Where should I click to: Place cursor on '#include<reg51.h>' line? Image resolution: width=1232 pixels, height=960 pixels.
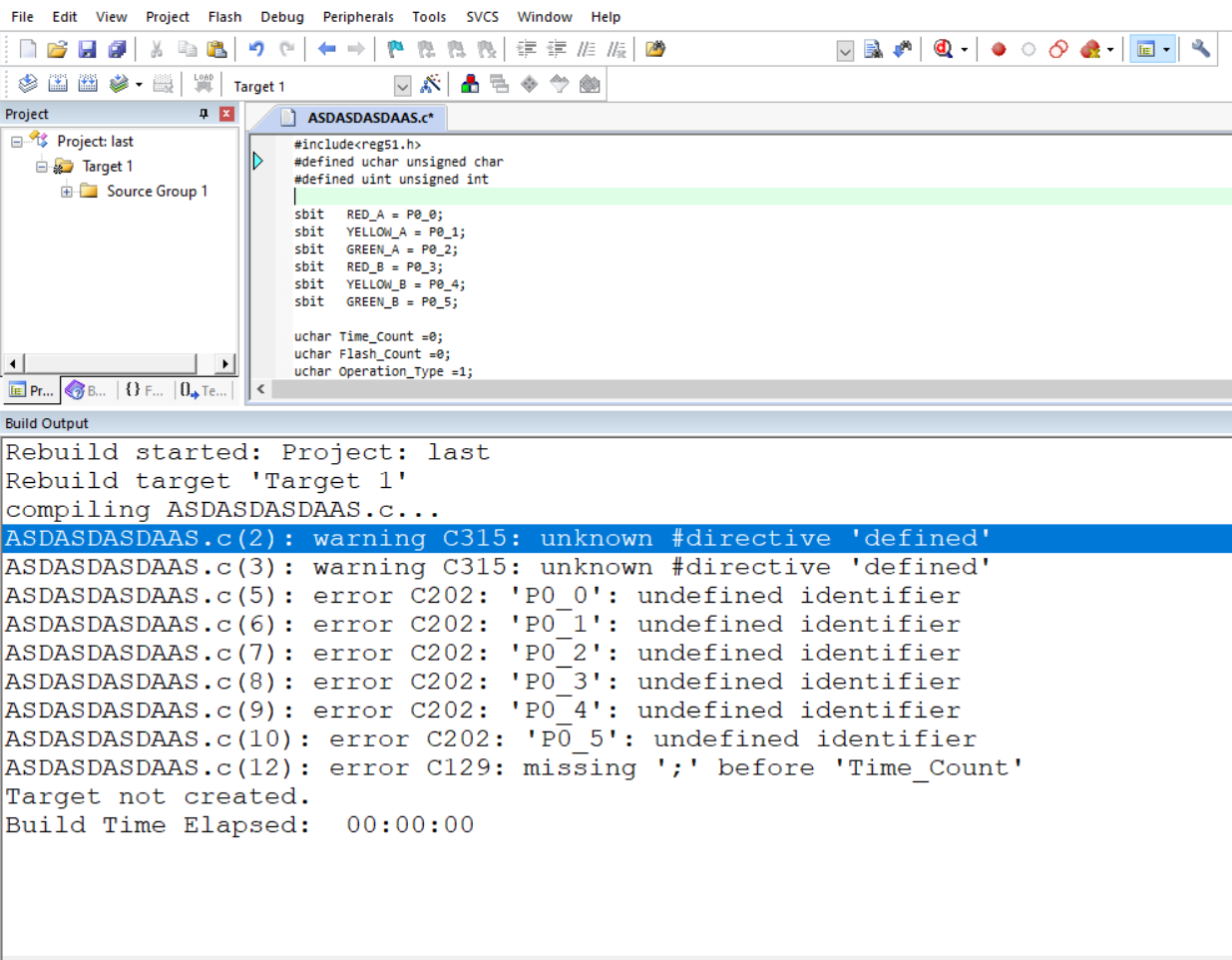click(357, 145)
